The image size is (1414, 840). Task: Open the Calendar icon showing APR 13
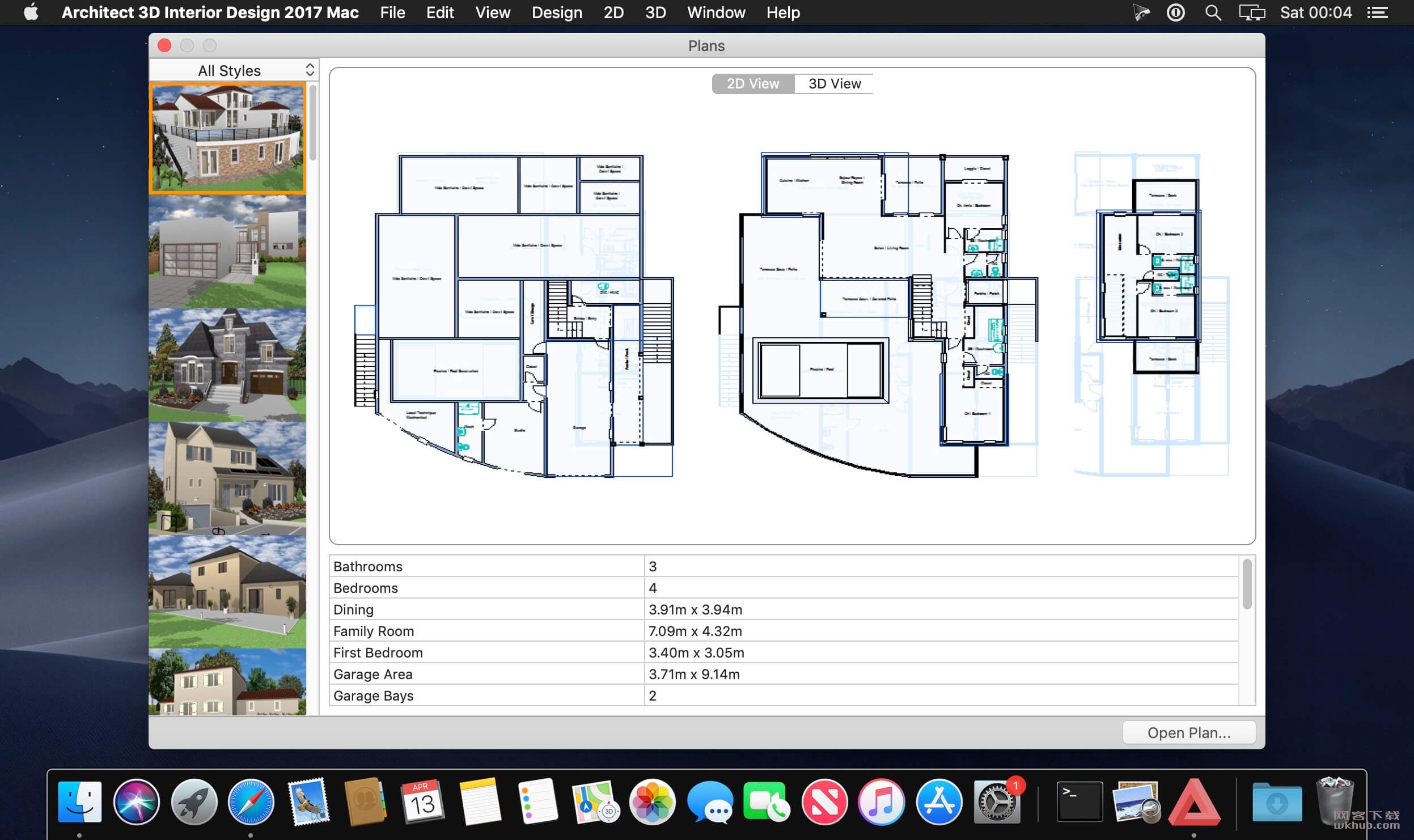[422, 801]
